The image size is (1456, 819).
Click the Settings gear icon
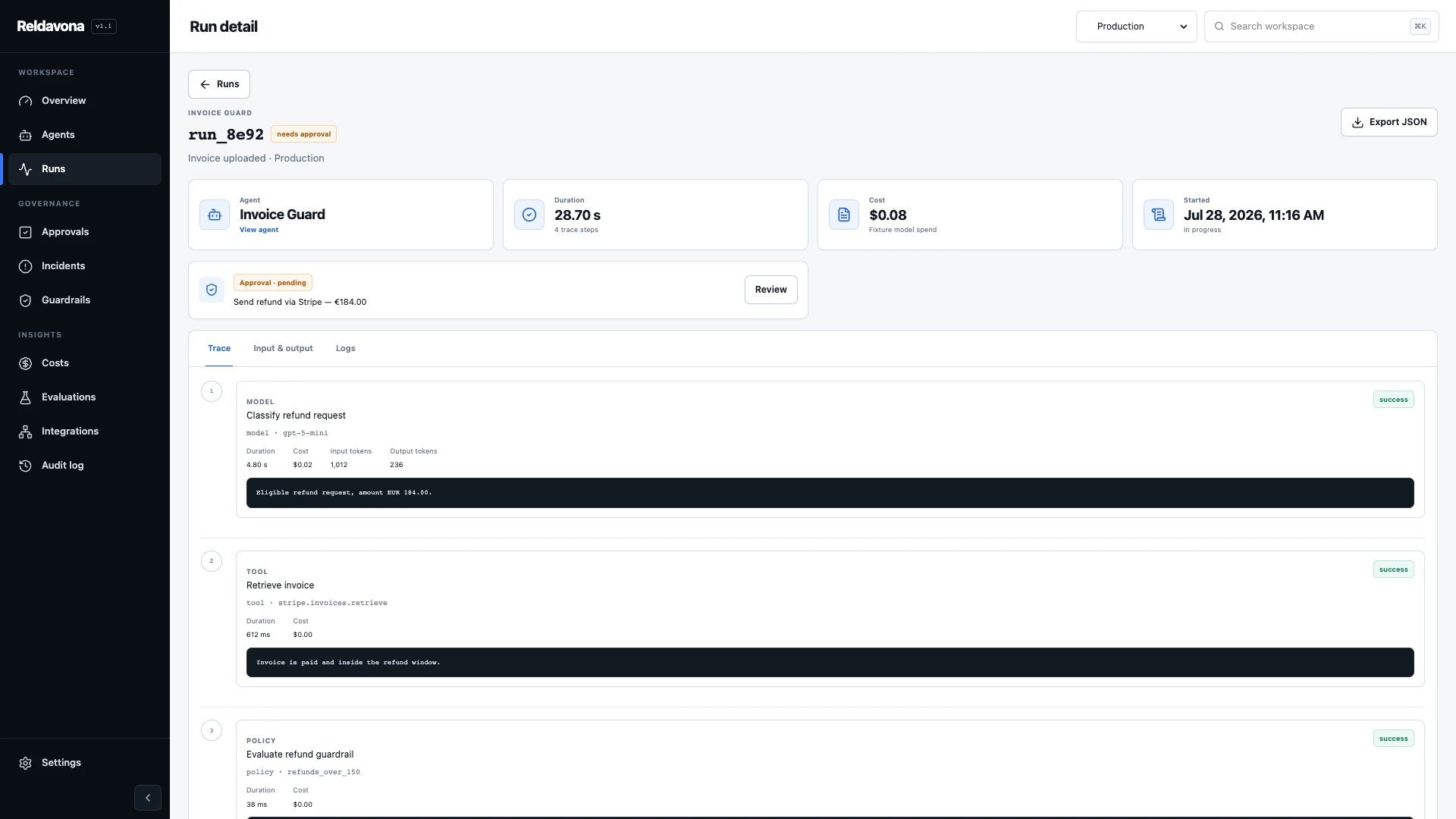coord(25,763)
